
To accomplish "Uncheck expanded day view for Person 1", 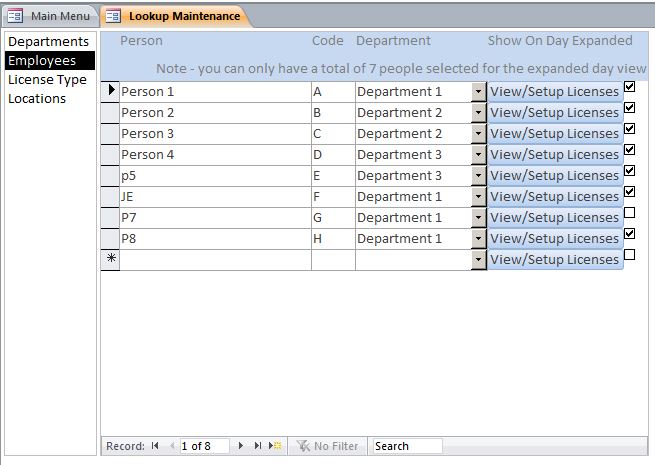I will pos(630,86).
